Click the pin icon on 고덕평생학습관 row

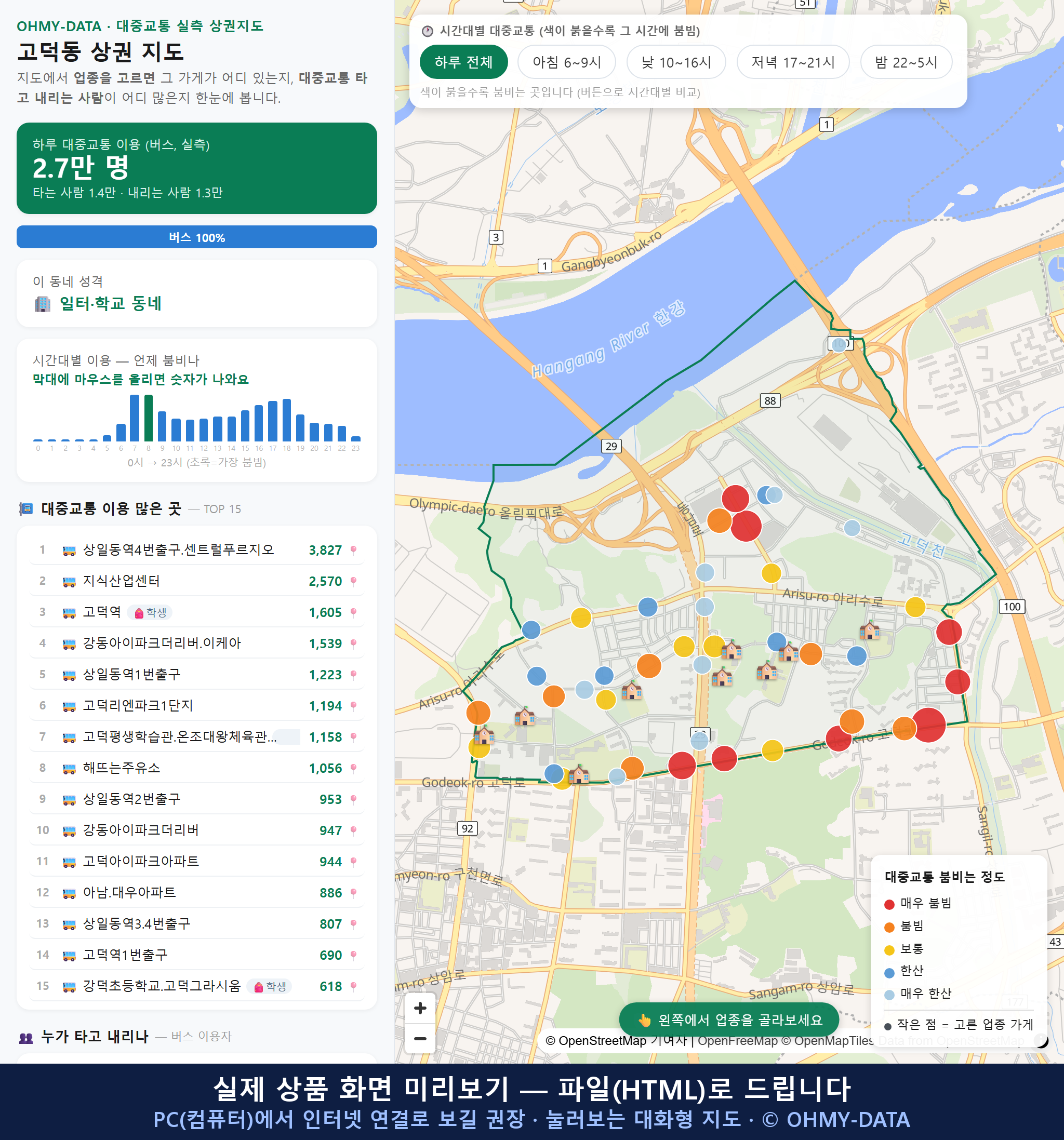353,737
